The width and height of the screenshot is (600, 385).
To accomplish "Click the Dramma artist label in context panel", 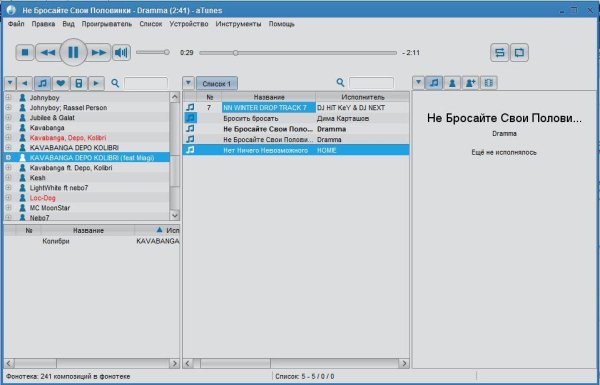I will (504, 134).
